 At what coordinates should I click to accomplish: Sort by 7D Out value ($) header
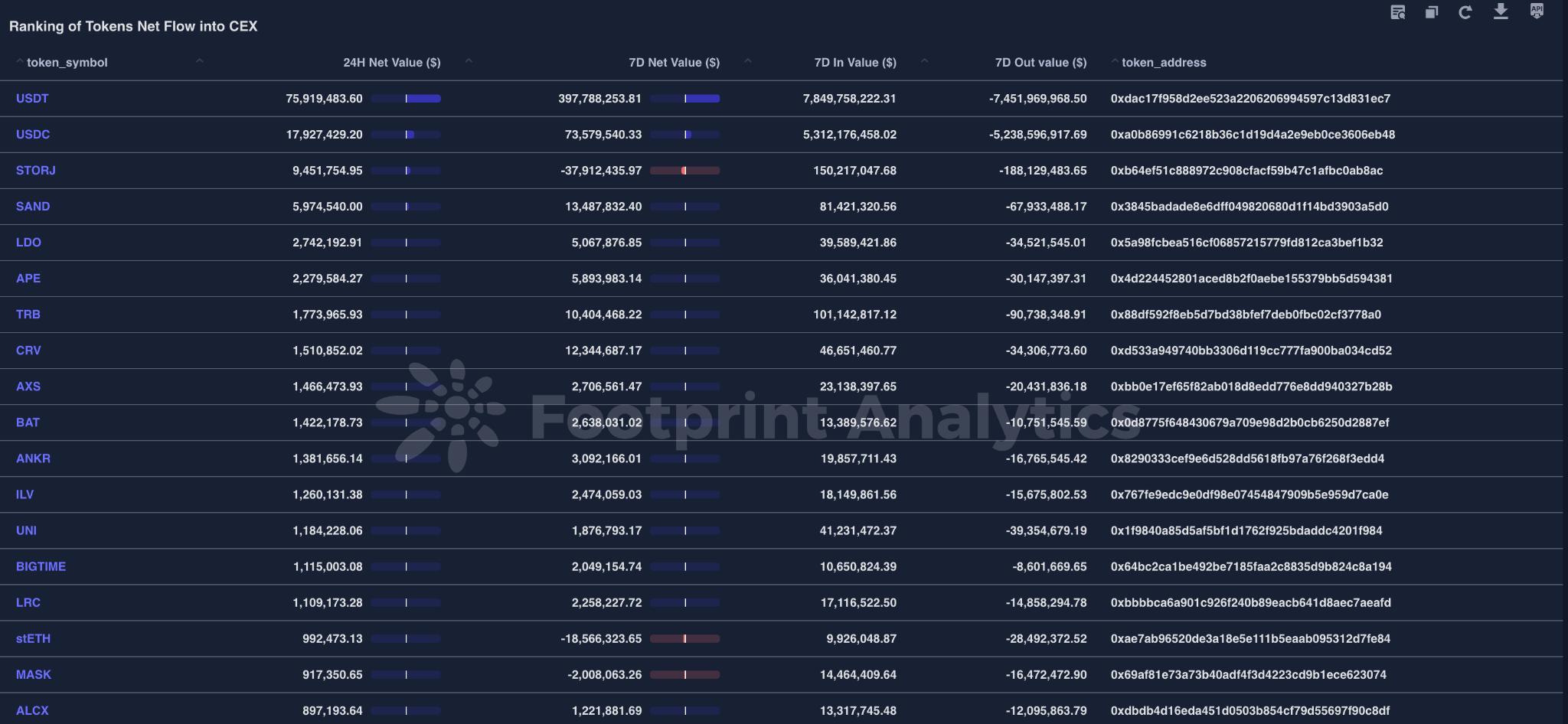point(1040,63)
